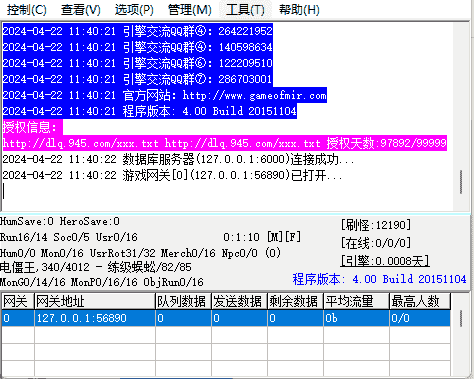Select log line with QQ群 140598634
Screen dimensions: 474x379
click(138, 47)
